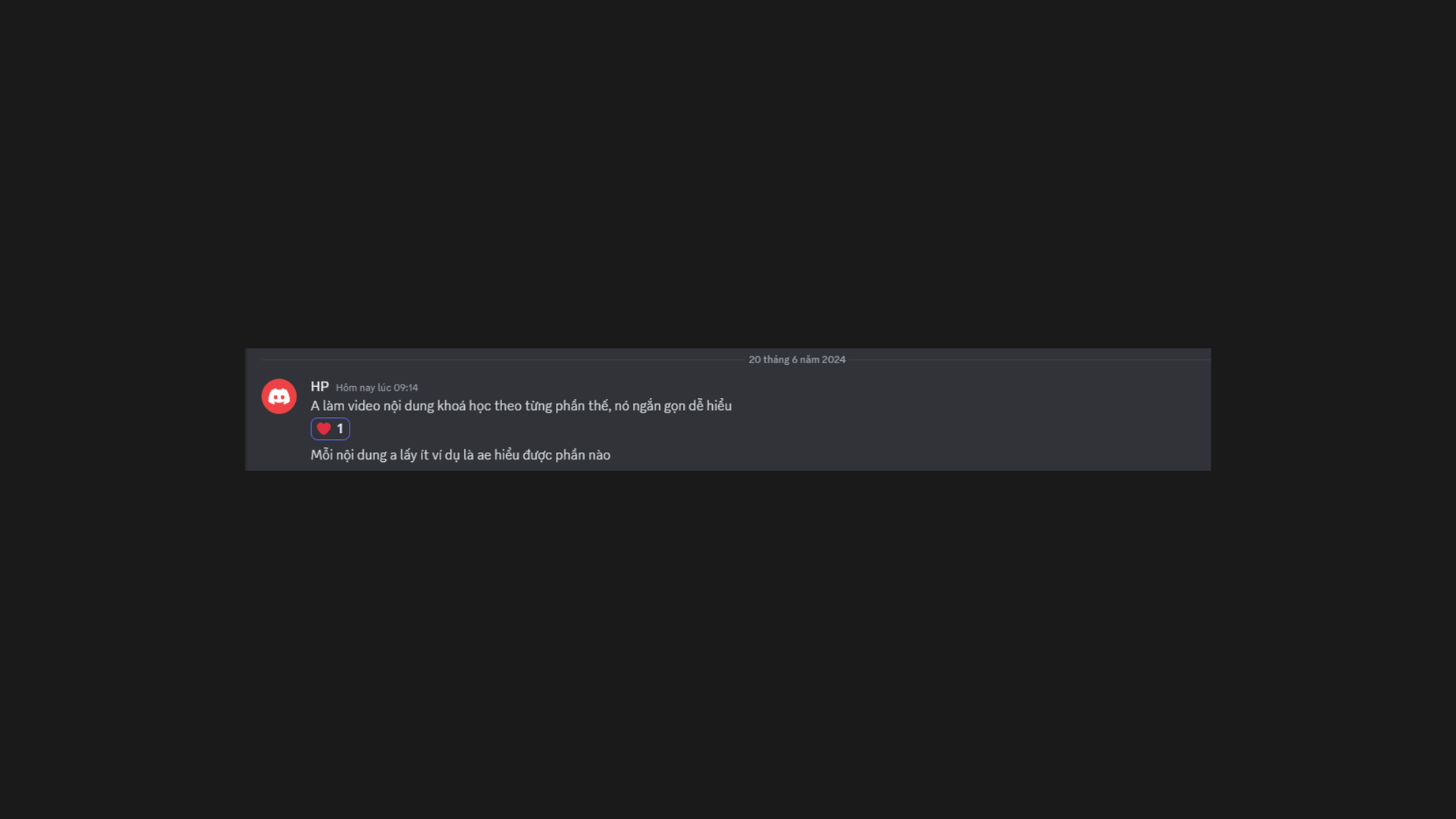Click the reaction count number 1
Screen dimensions: 1456x819
(340, 428)
